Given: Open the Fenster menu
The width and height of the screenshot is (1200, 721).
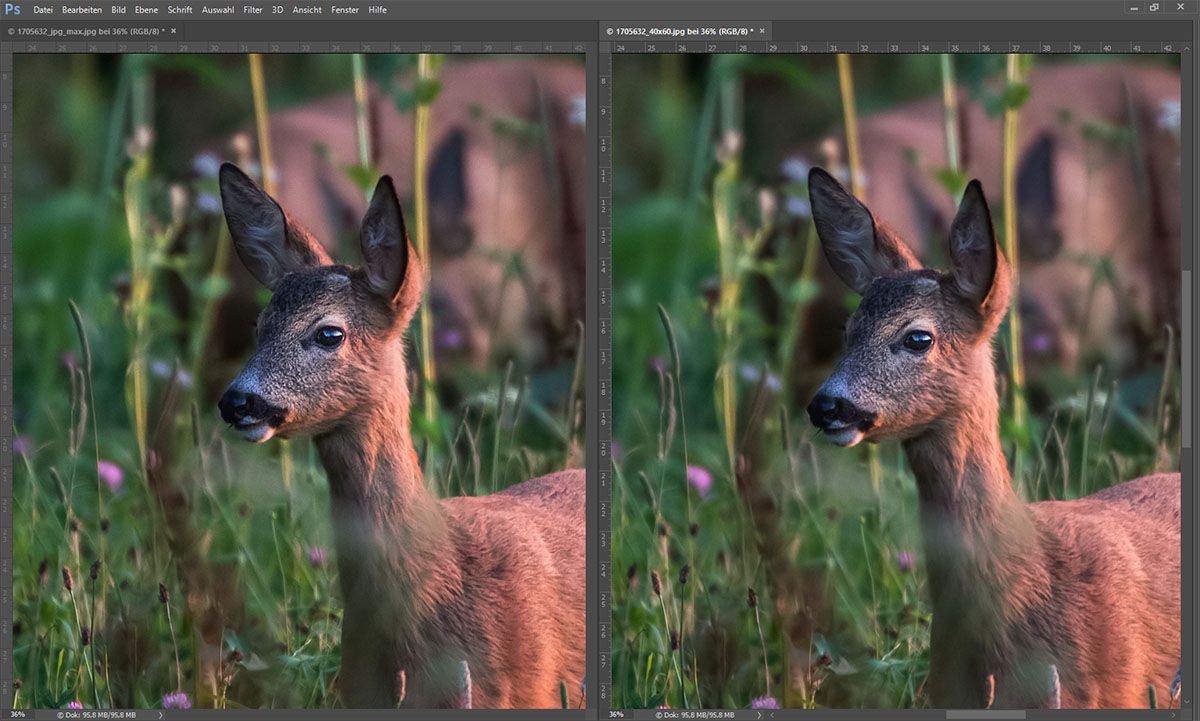Looking at the screenshot, I should [347, 9].
